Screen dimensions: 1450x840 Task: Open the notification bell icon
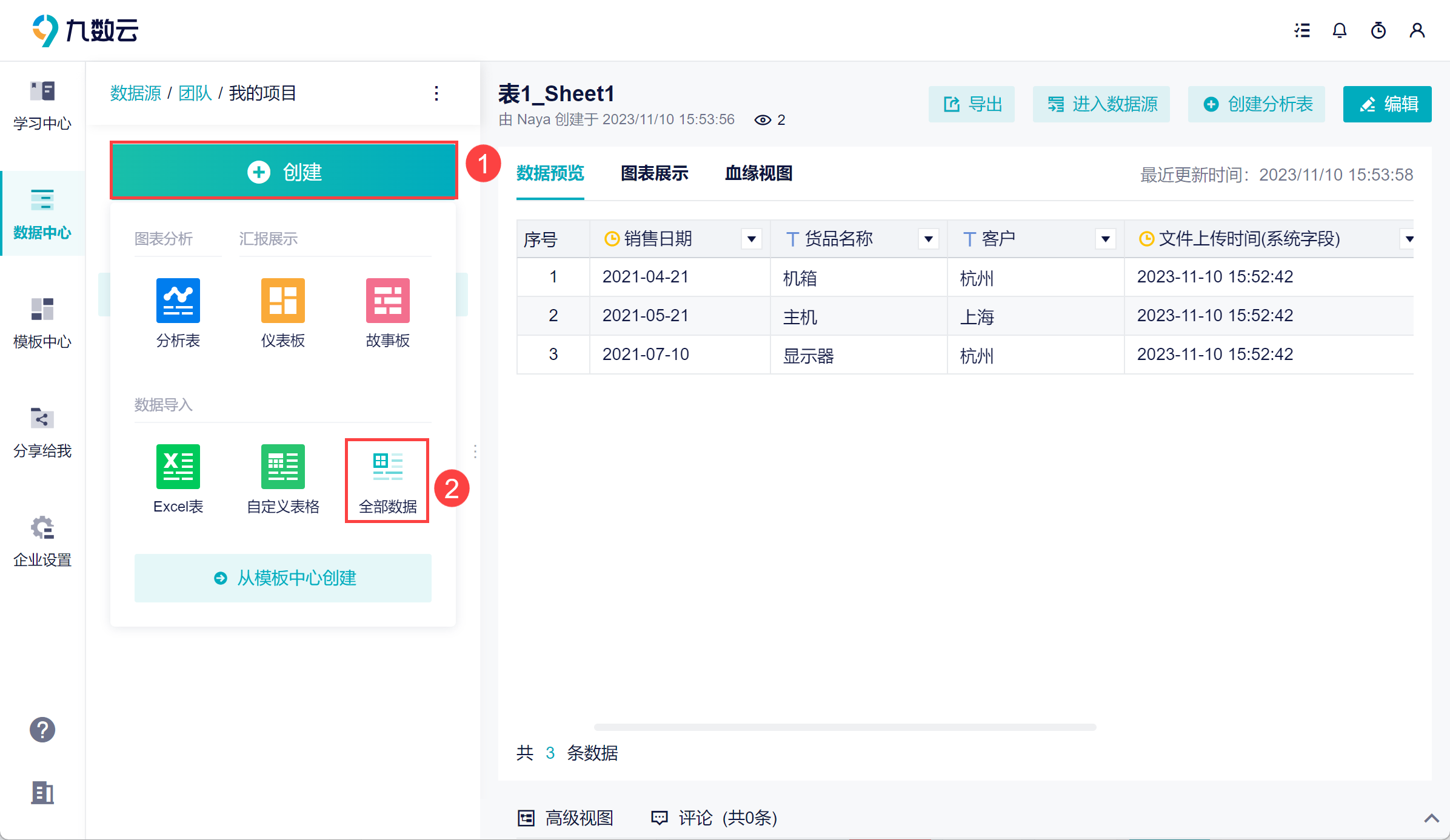pyautogui.click(x=1340, y=30)
